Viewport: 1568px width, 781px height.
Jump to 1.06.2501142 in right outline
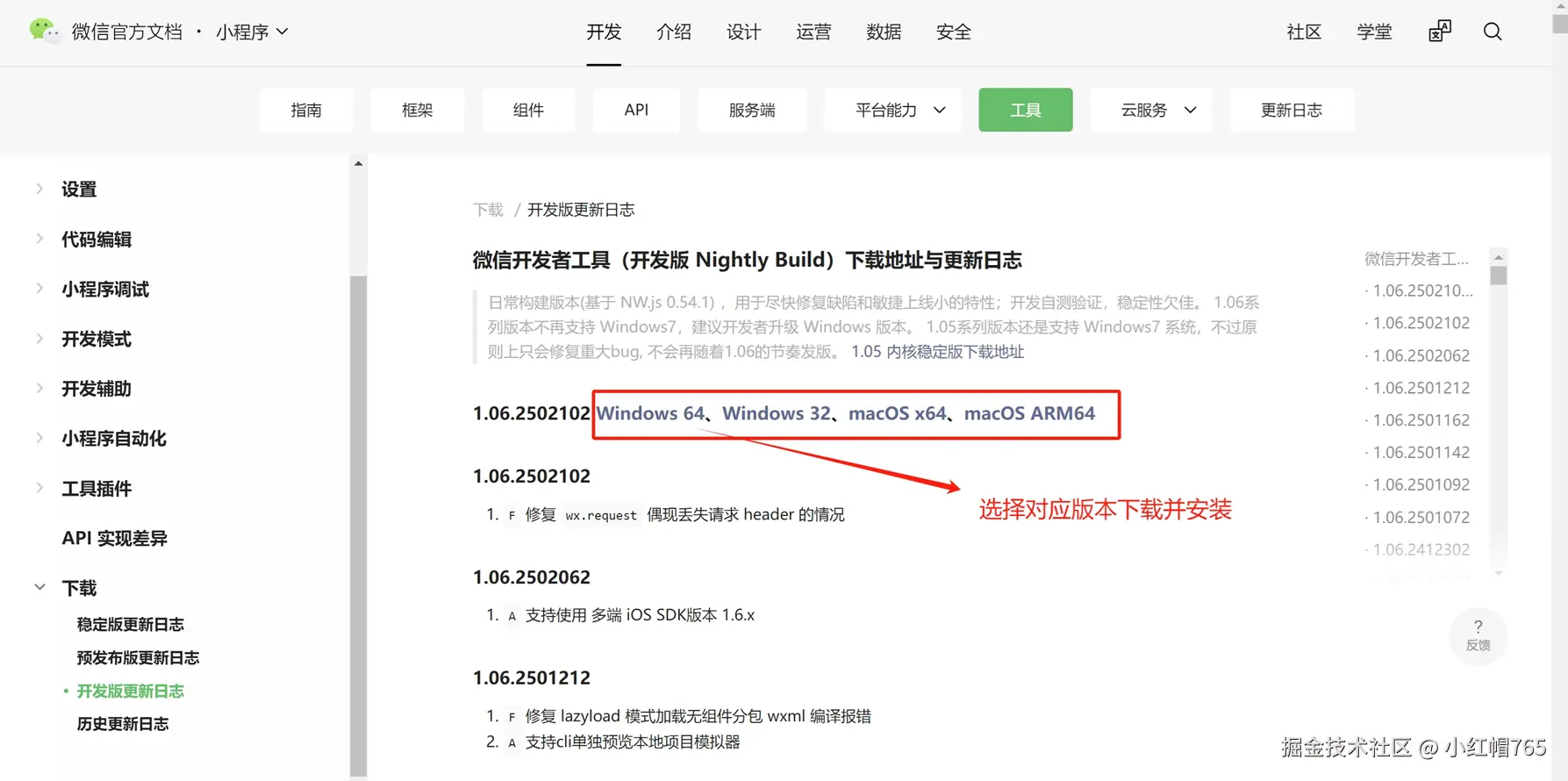(x=1421, y=453)
